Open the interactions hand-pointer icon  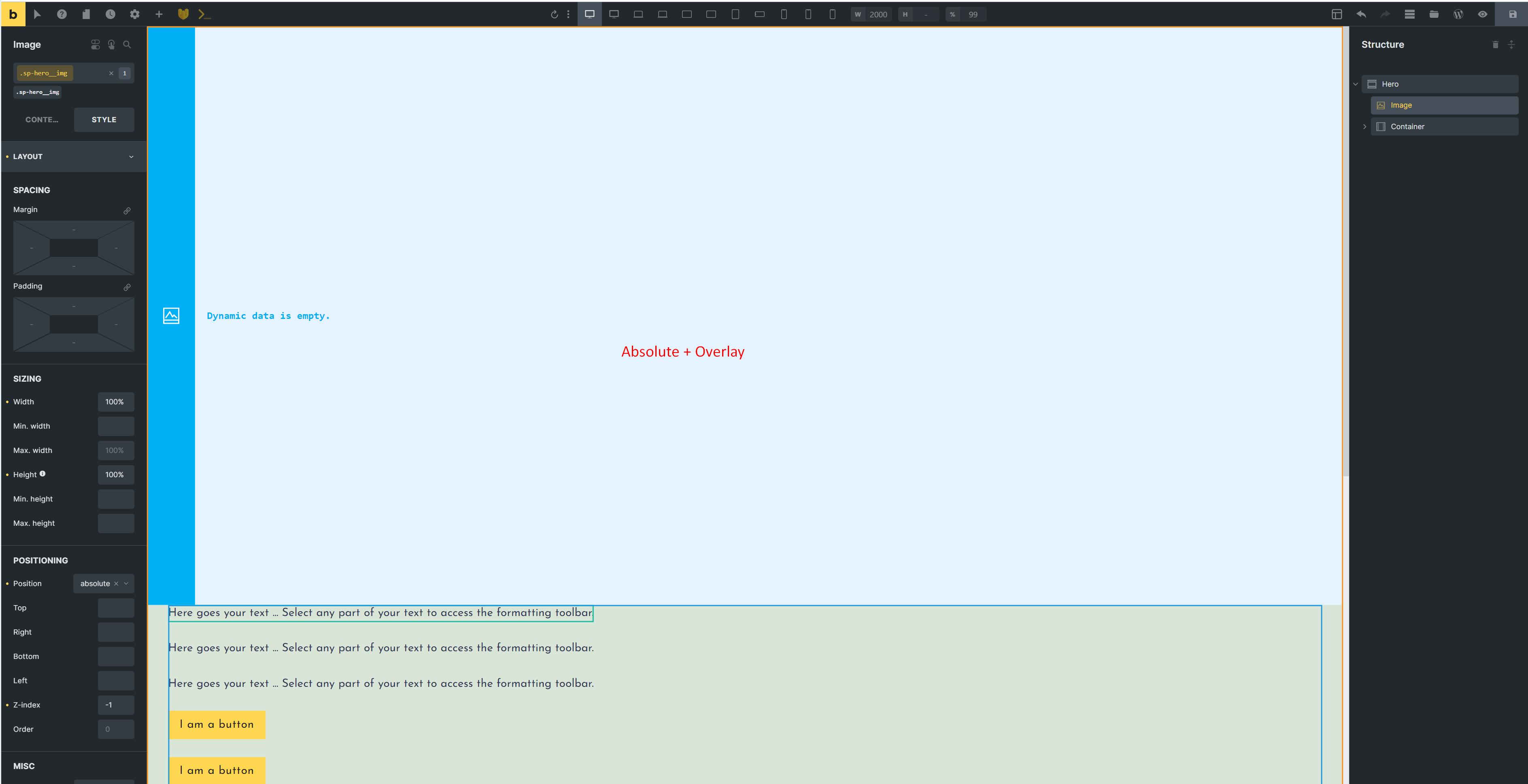click(x=112, y=45)
